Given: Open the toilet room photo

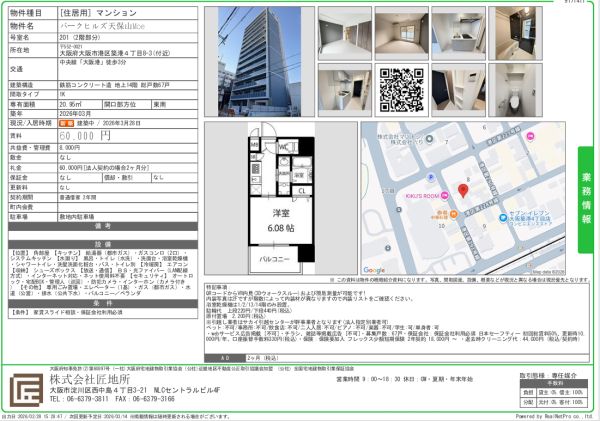Looking at the screenshot, I should (x=515, y=90).
